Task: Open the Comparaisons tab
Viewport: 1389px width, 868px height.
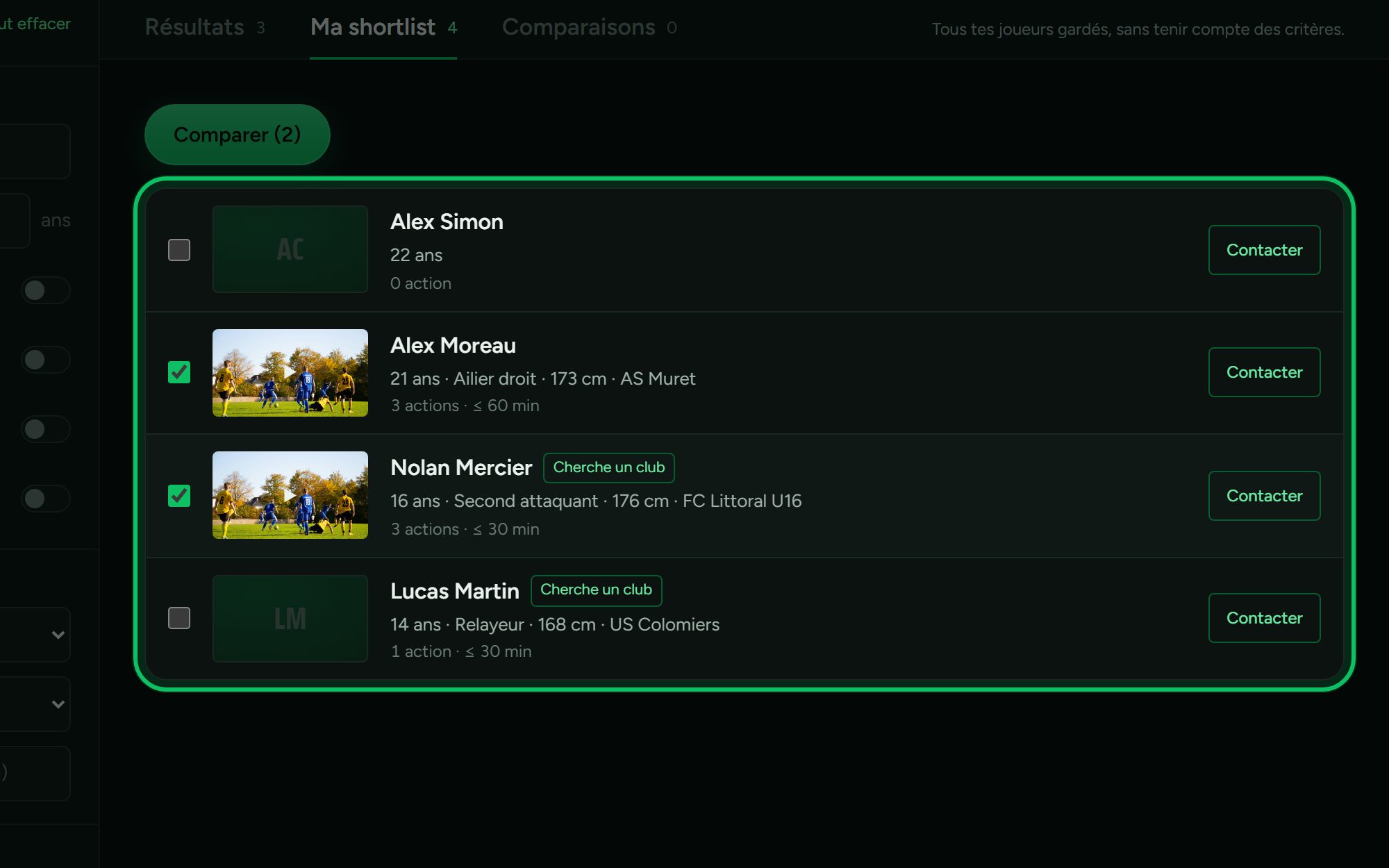Action: point(589,28)
